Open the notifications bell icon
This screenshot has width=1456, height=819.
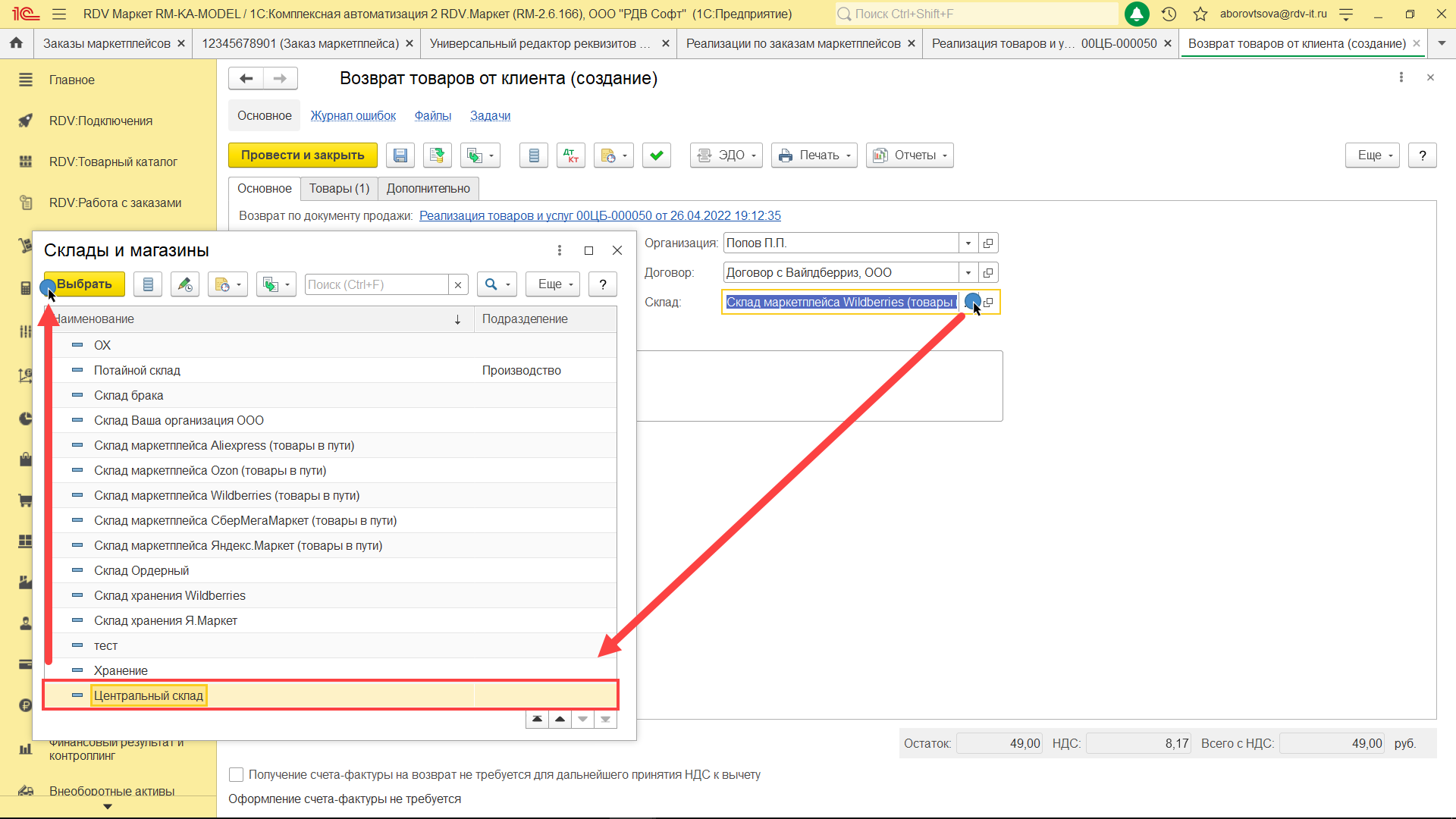[1136, 14]
